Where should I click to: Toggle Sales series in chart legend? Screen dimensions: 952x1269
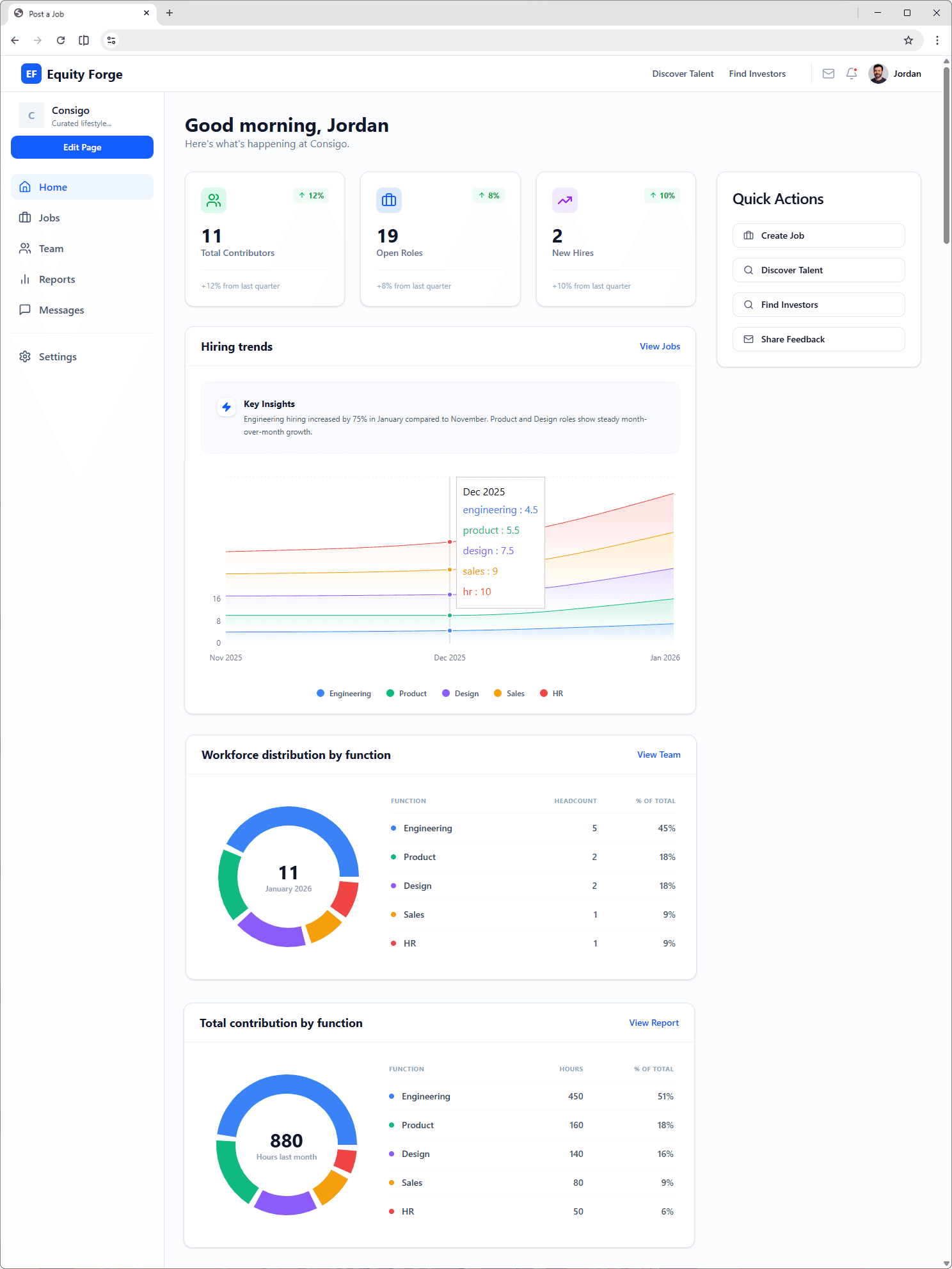(509, 694)
